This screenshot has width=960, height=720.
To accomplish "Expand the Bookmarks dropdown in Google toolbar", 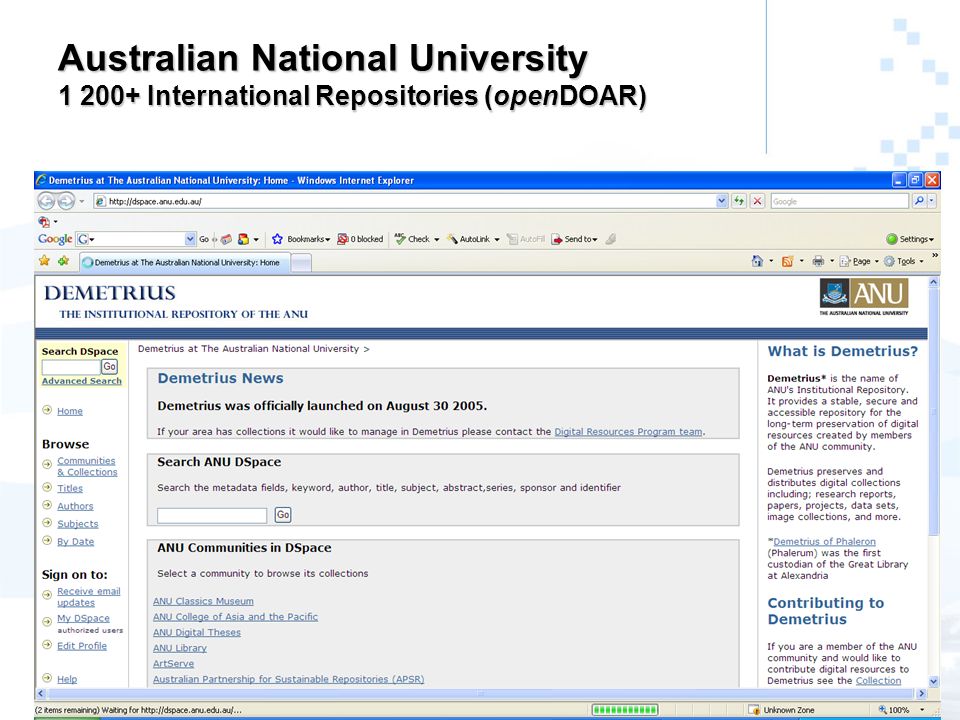I will coord(328,239).
